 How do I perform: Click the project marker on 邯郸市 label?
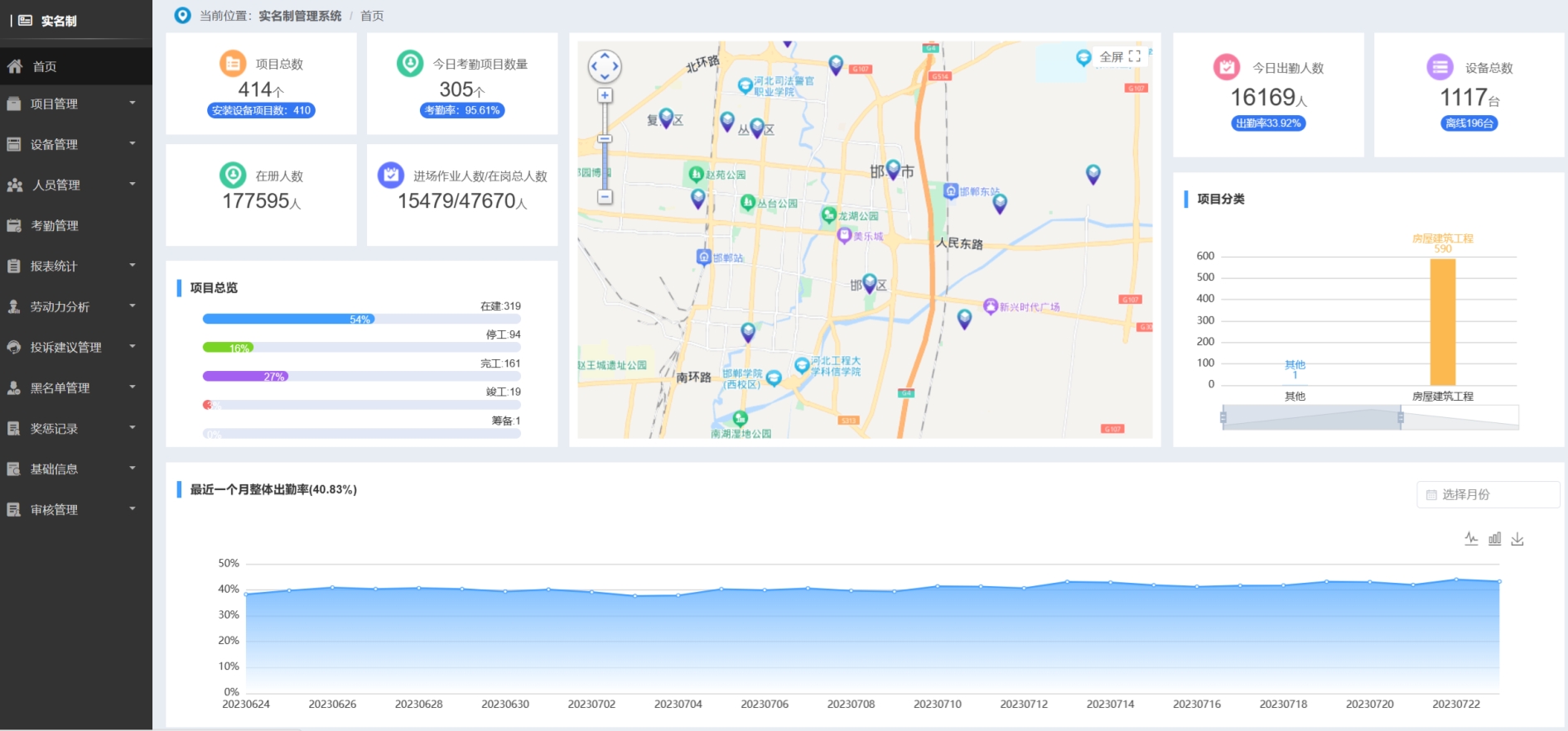coord(893,169)
